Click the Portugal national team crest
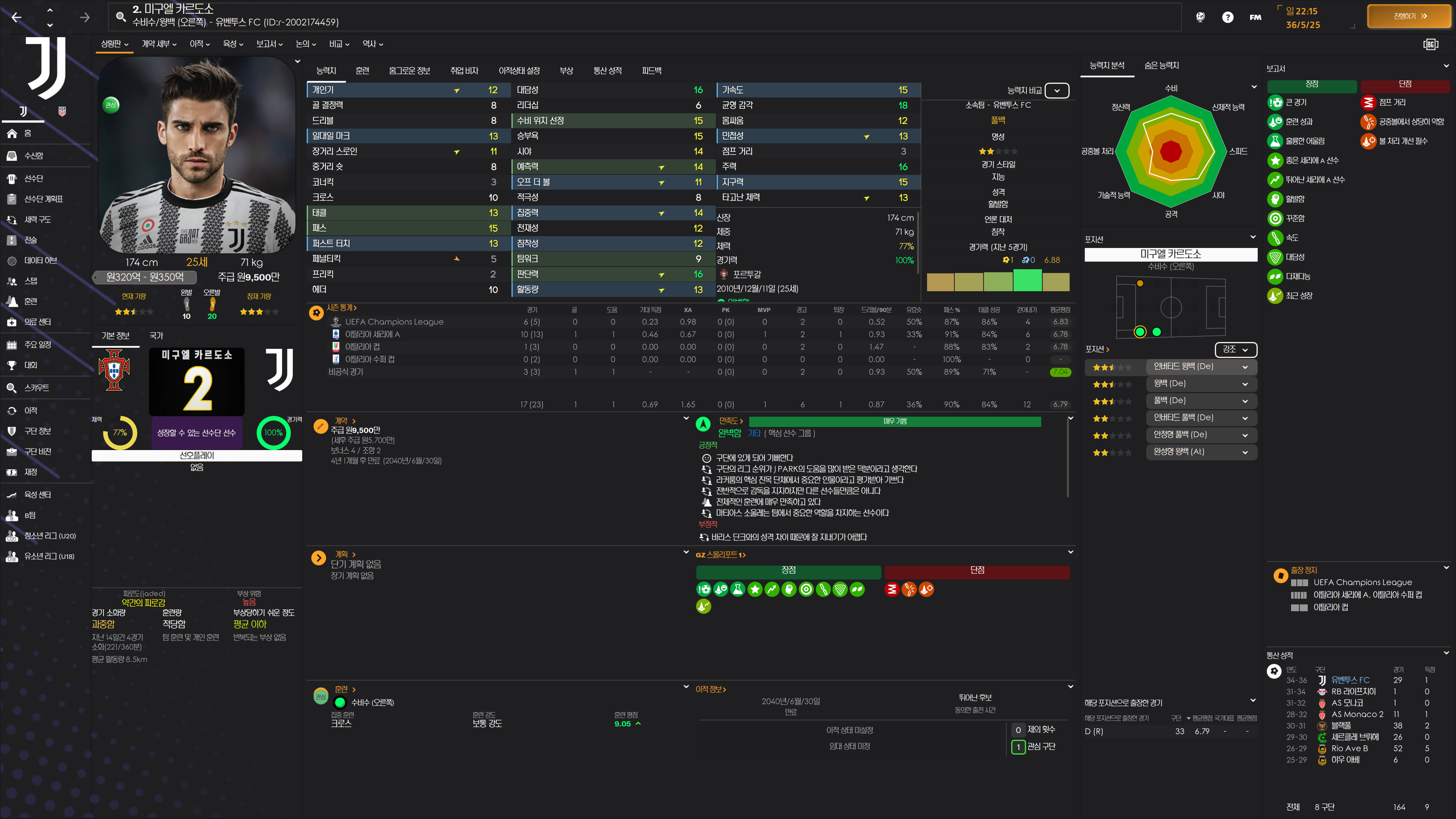This screenshot has height=819, width=1456. 114,370
